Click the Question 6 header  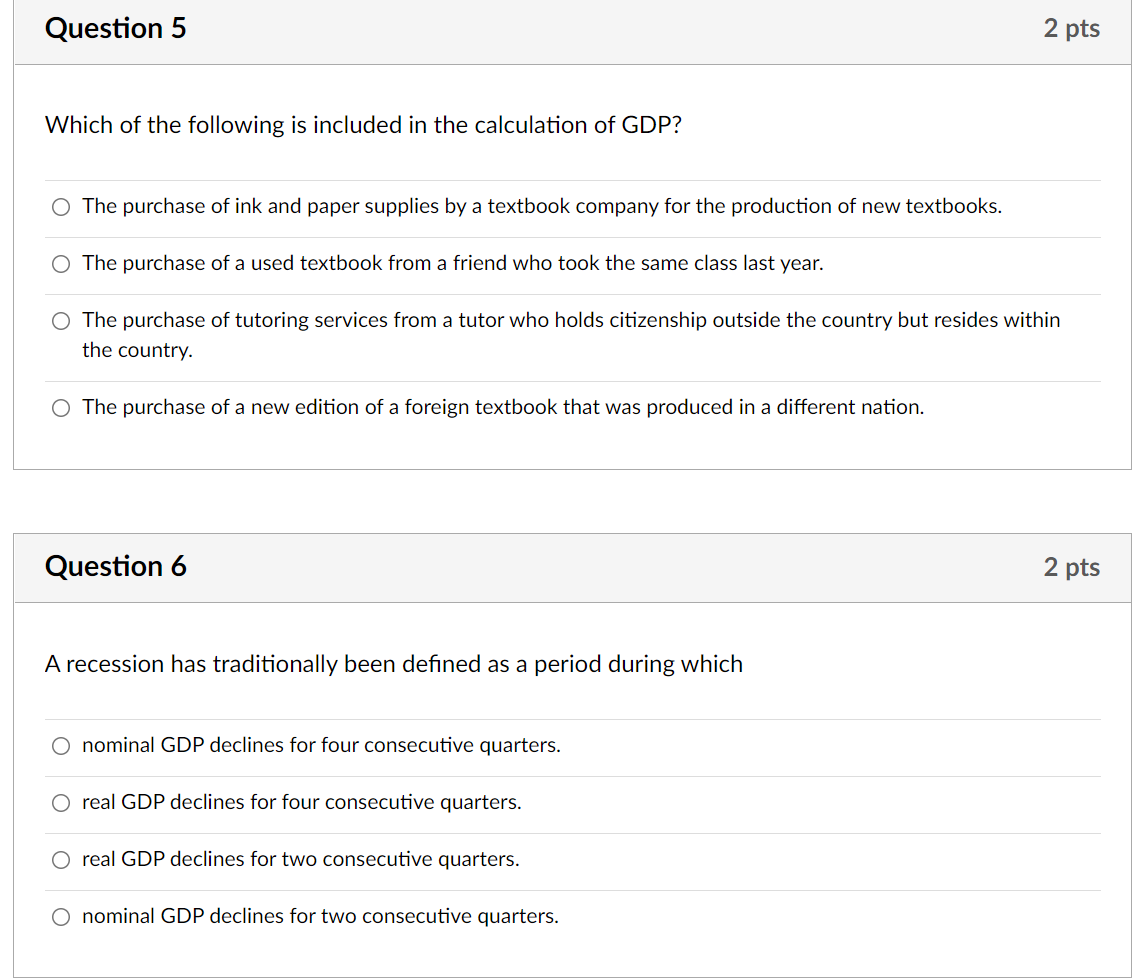(115, 566)
